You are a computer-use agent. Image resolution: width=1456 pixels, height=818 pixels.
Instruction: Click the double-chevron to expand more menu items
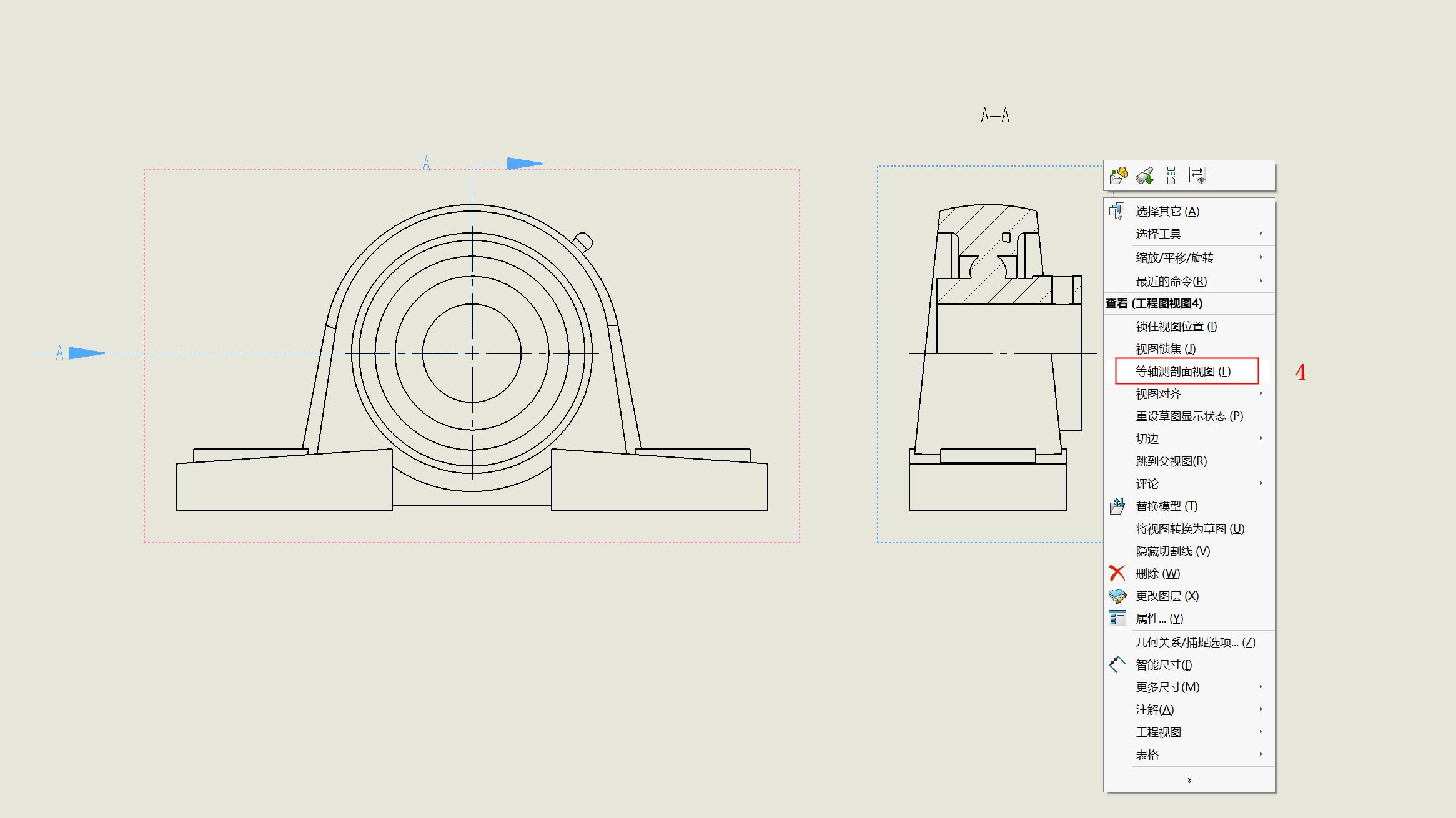click(1190, 779)
